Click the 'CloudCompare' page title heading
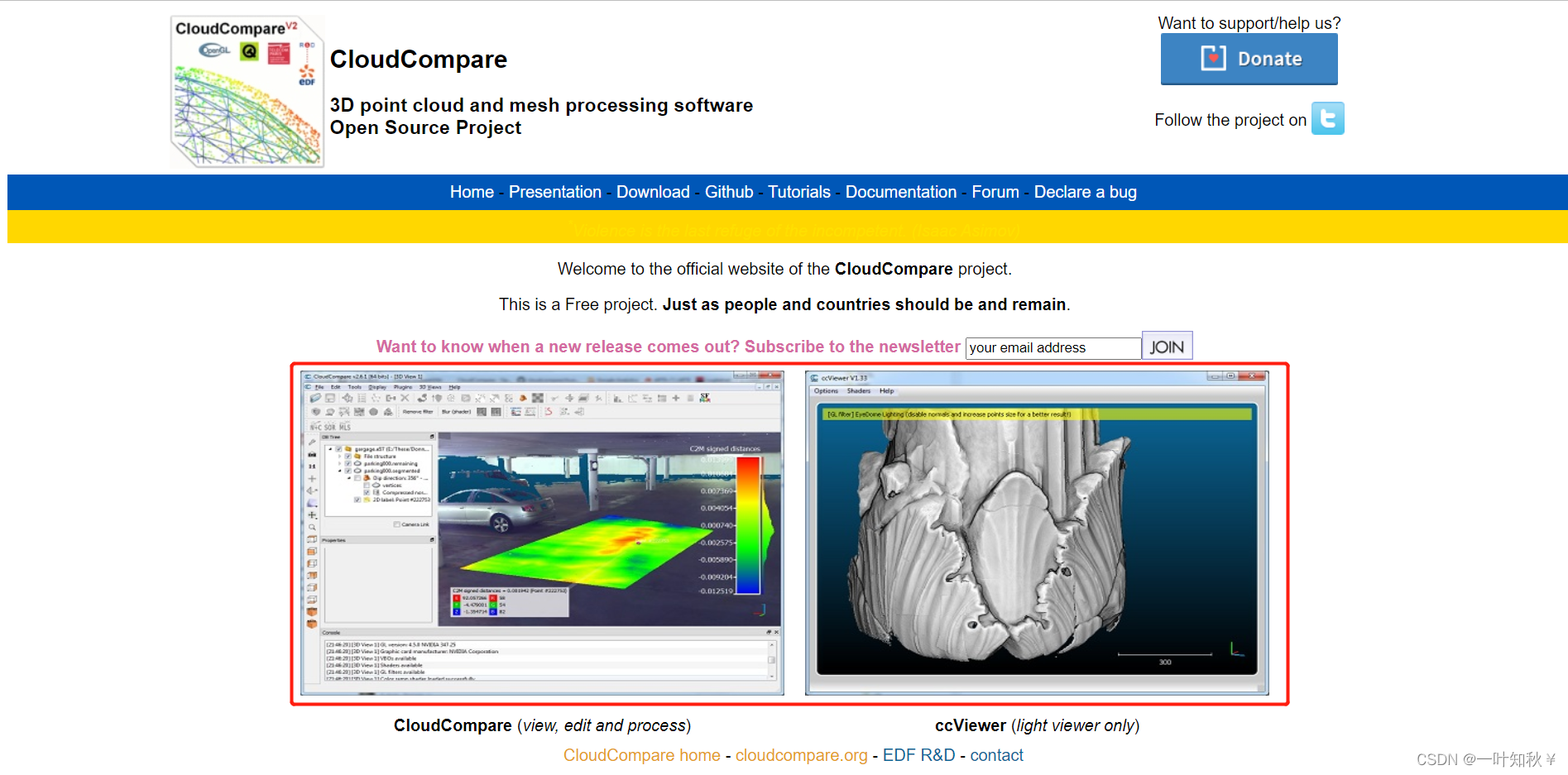The image size is (1568, 775). click(419, 60)
